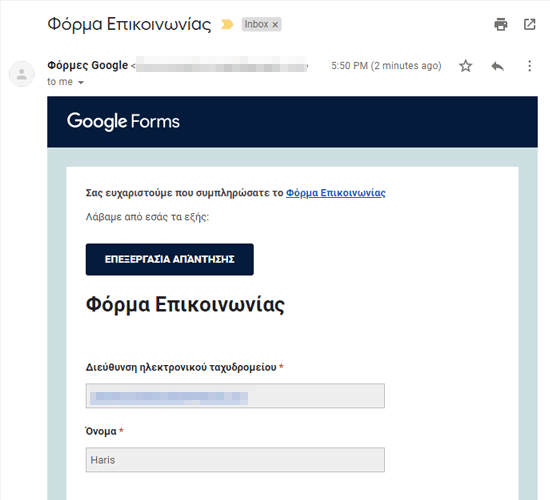Image resolution: width=550 pixels, height=500 pixels.
Task: Click the sender's profile avatar icon
Action: pos(22,74)
